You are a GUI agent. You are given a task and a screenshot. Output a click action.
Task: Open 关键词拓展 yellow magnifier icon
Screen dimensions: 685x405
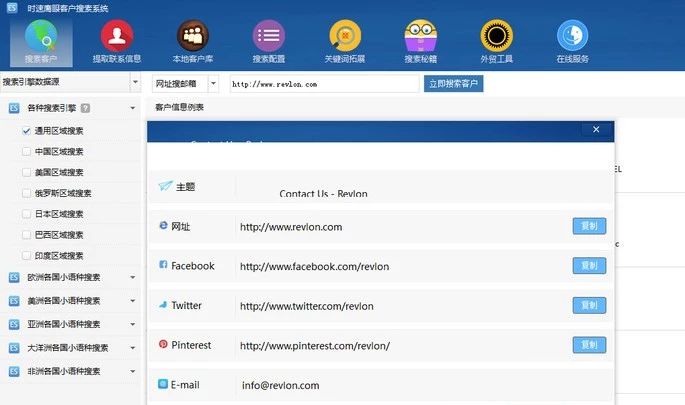click(345, 36)
